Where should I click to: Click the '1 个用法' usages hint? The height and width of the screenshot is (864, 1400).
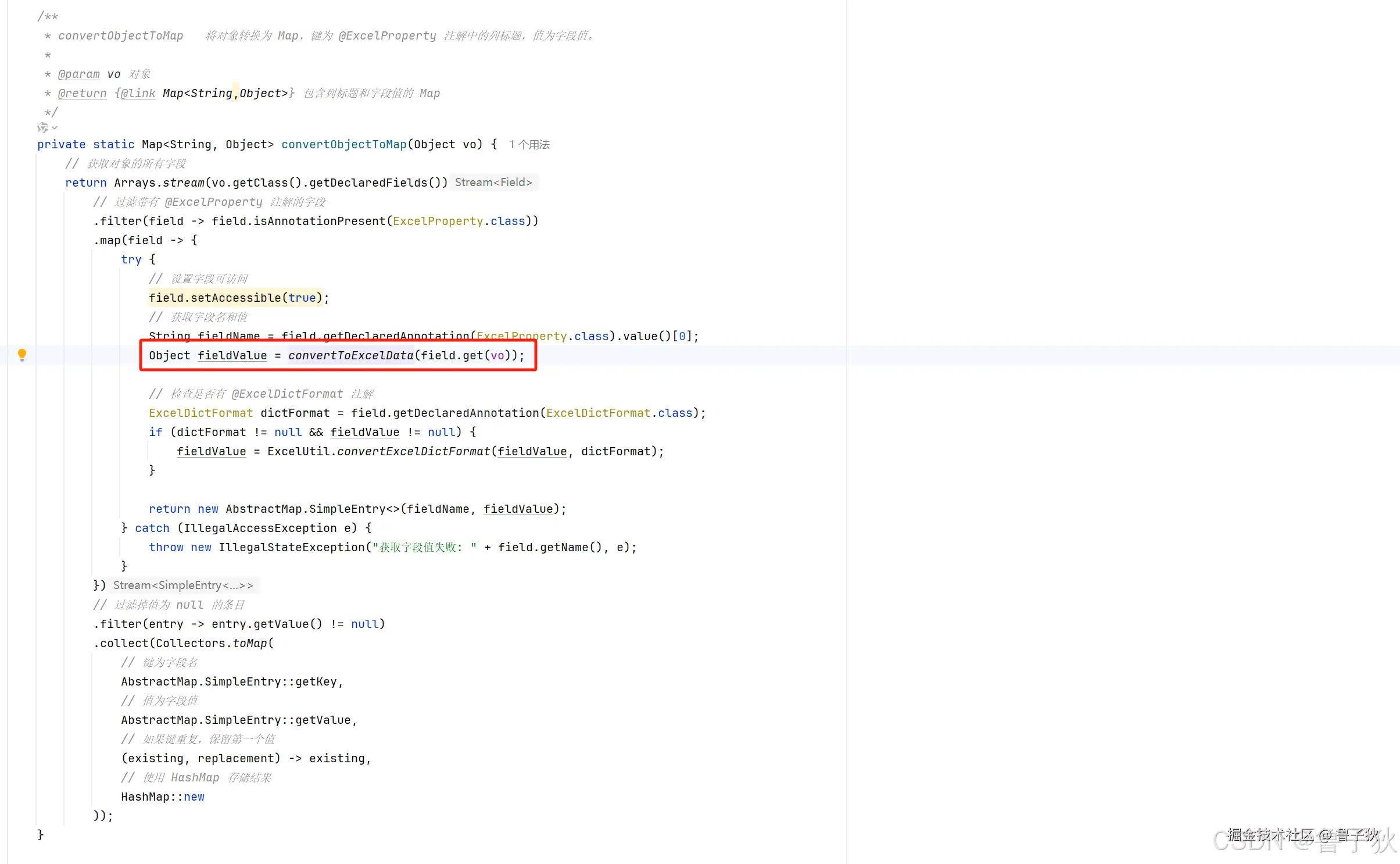(529, 144)
